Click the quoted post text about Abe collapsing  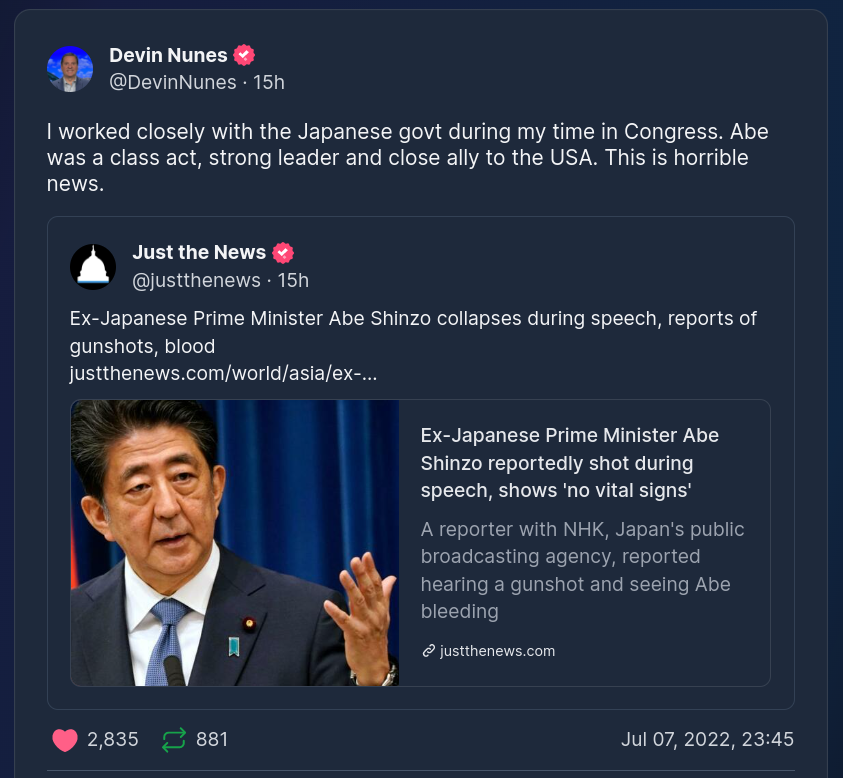click(x=413, y=332)
